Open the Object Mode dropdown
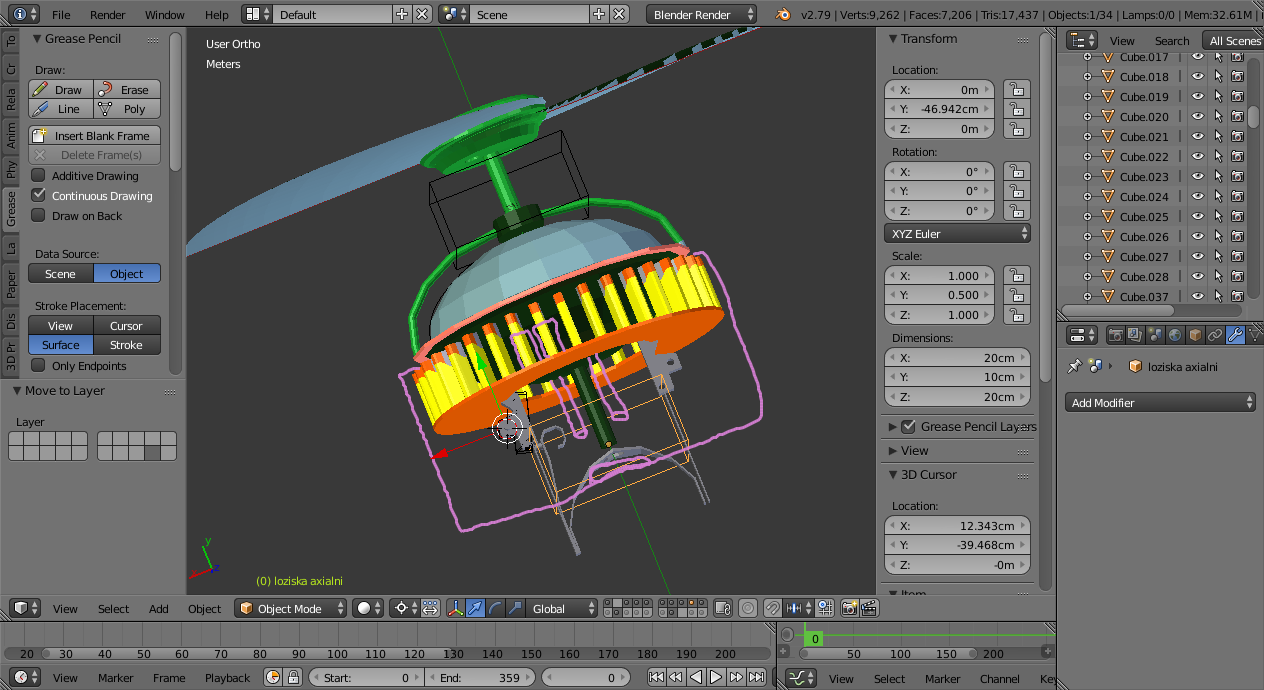The image size is (1264, 690). coord(291,608)
